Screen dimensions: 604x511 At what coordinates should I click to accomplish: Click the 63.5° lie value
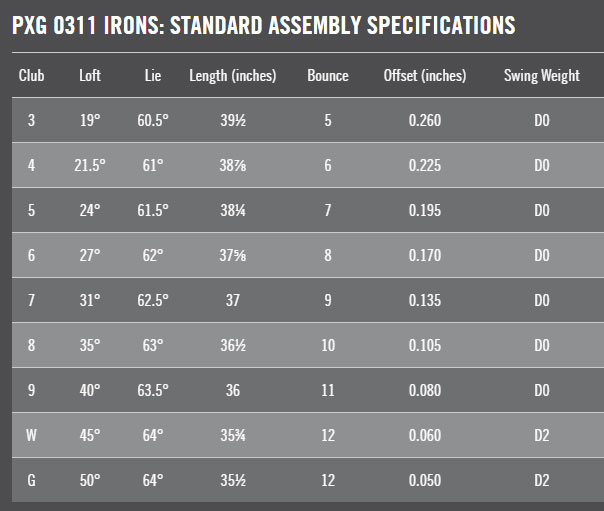(152, 391)
